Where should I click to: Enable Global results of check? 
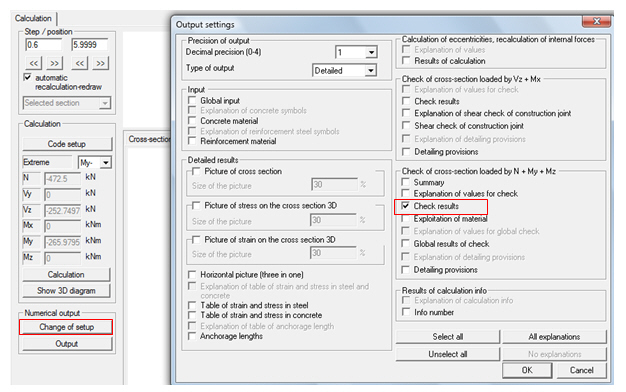pyautogui.click(x=406, y=244)
